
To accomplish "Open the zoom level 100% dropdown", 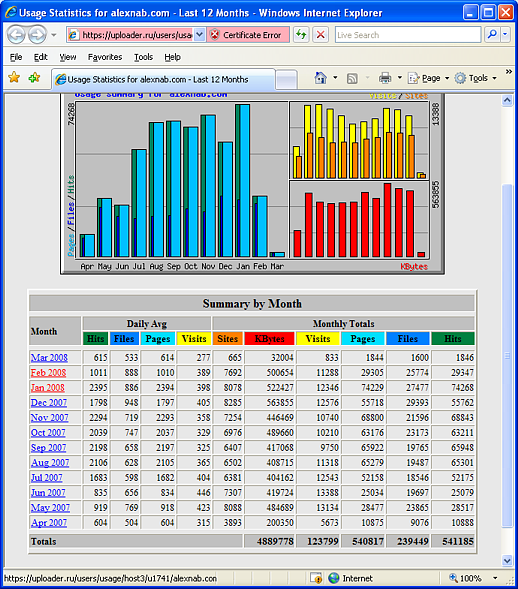I will click(495, 578).
